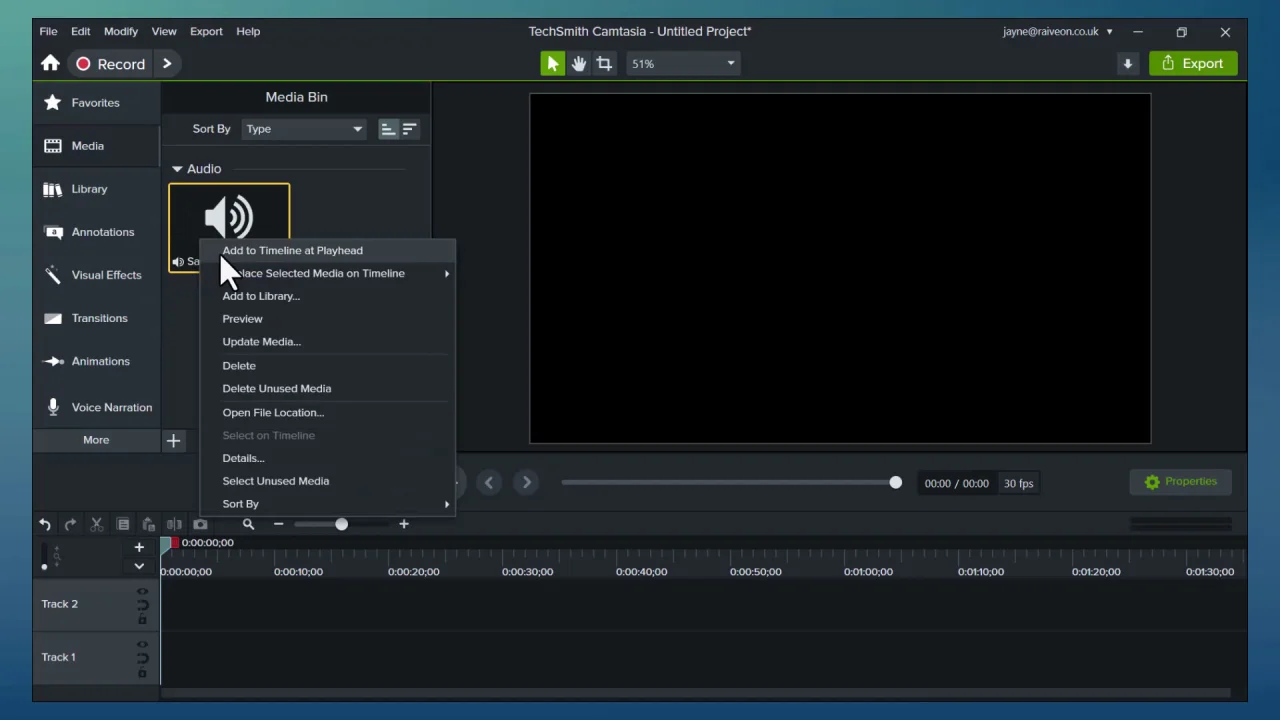Go to the Home screen icon
This screenshot has width=1280, height=720.
50,63
